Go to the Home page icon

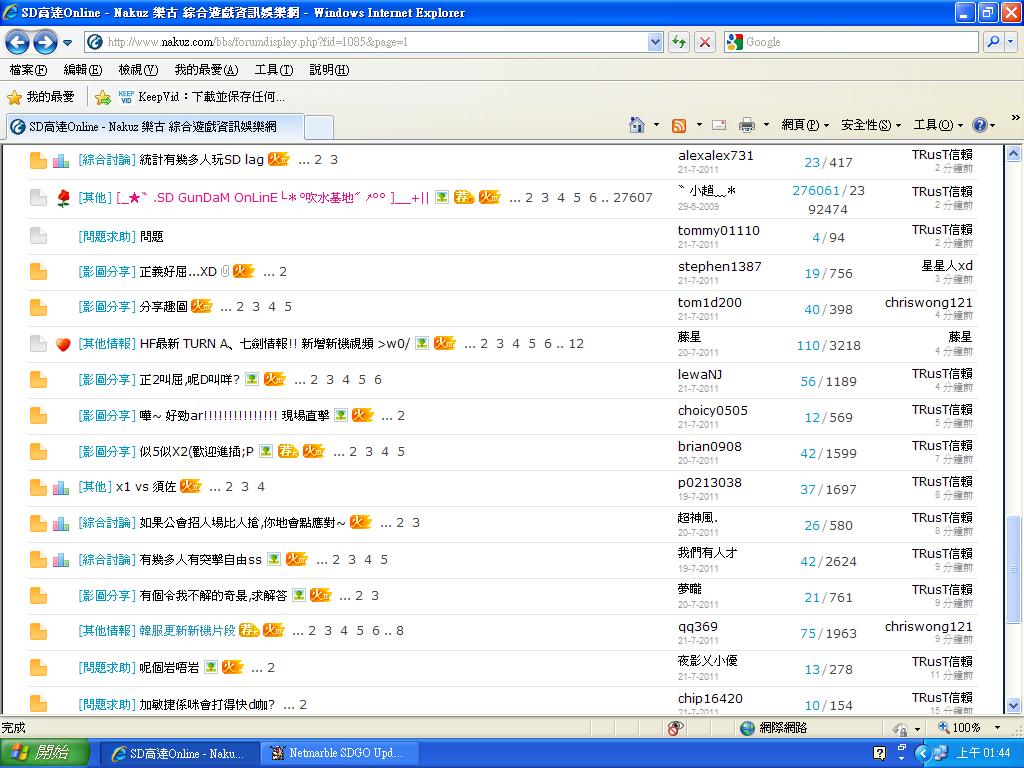637,125
